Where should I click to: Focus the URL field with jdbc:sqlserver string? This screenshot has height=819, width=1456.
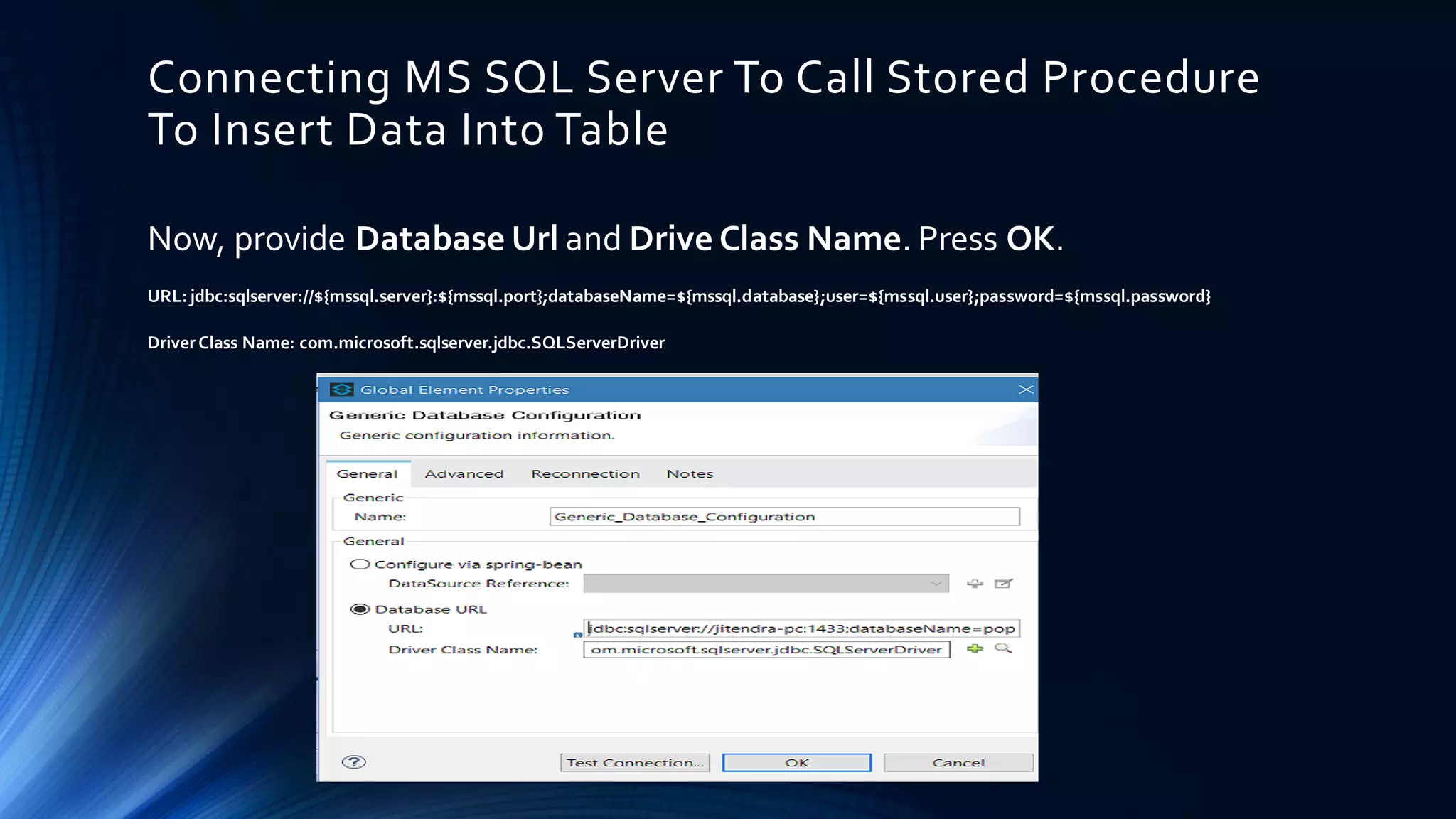[x=802, y=628]
